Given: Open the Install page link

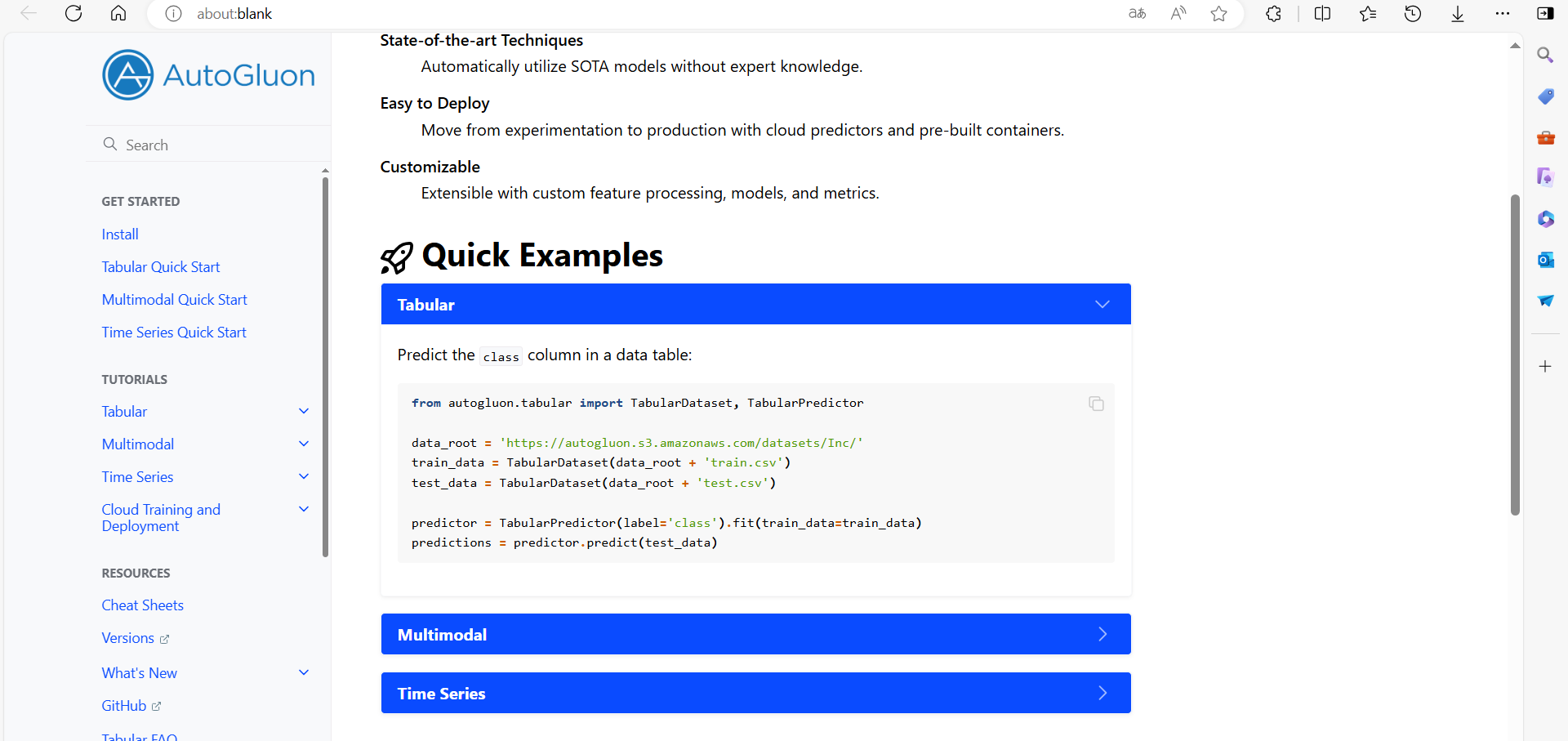Looking at the screenshot, I should pyautogui.click(x=120, y=234).
